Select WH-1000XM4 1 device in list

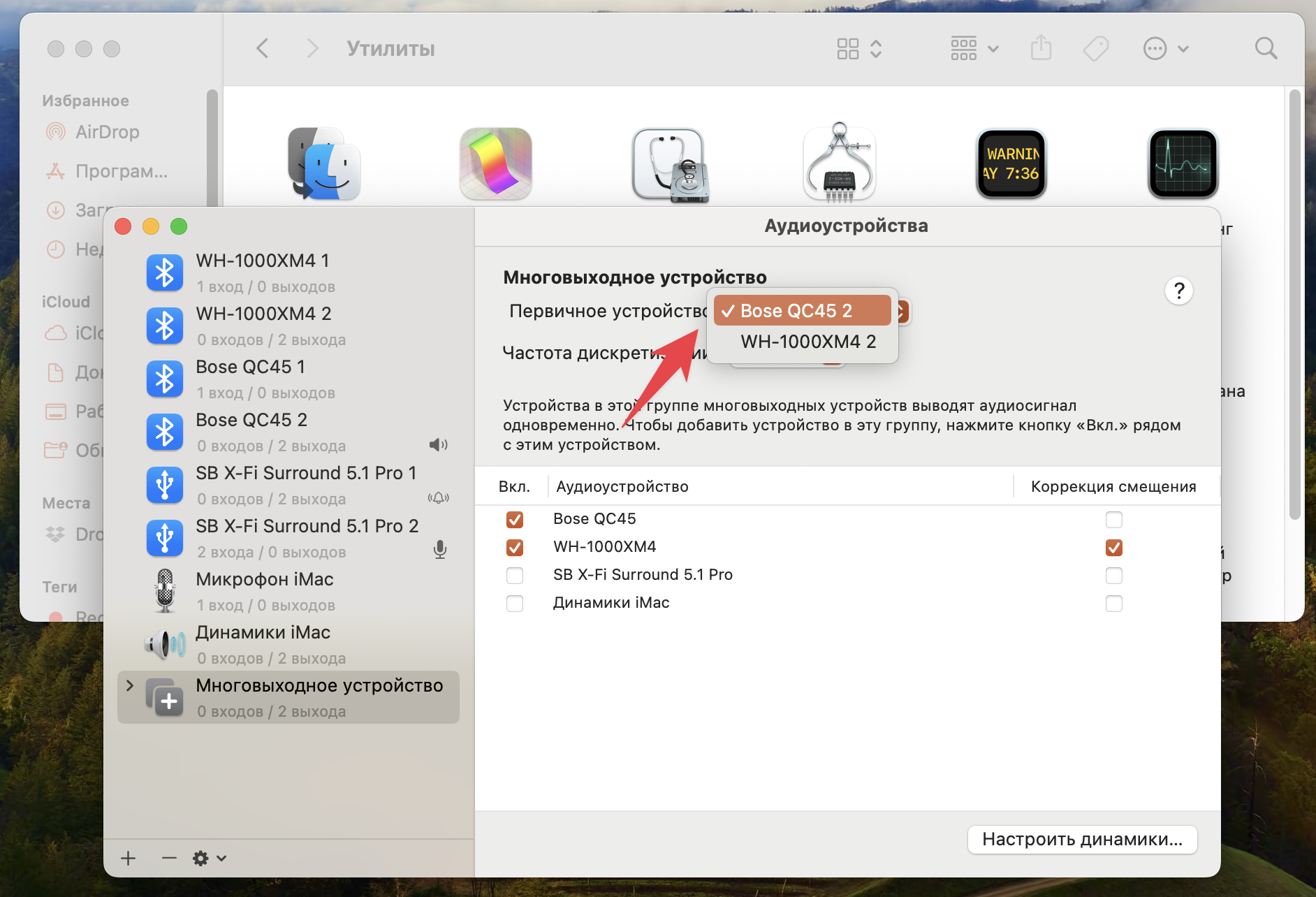click(x=288, y=272)
